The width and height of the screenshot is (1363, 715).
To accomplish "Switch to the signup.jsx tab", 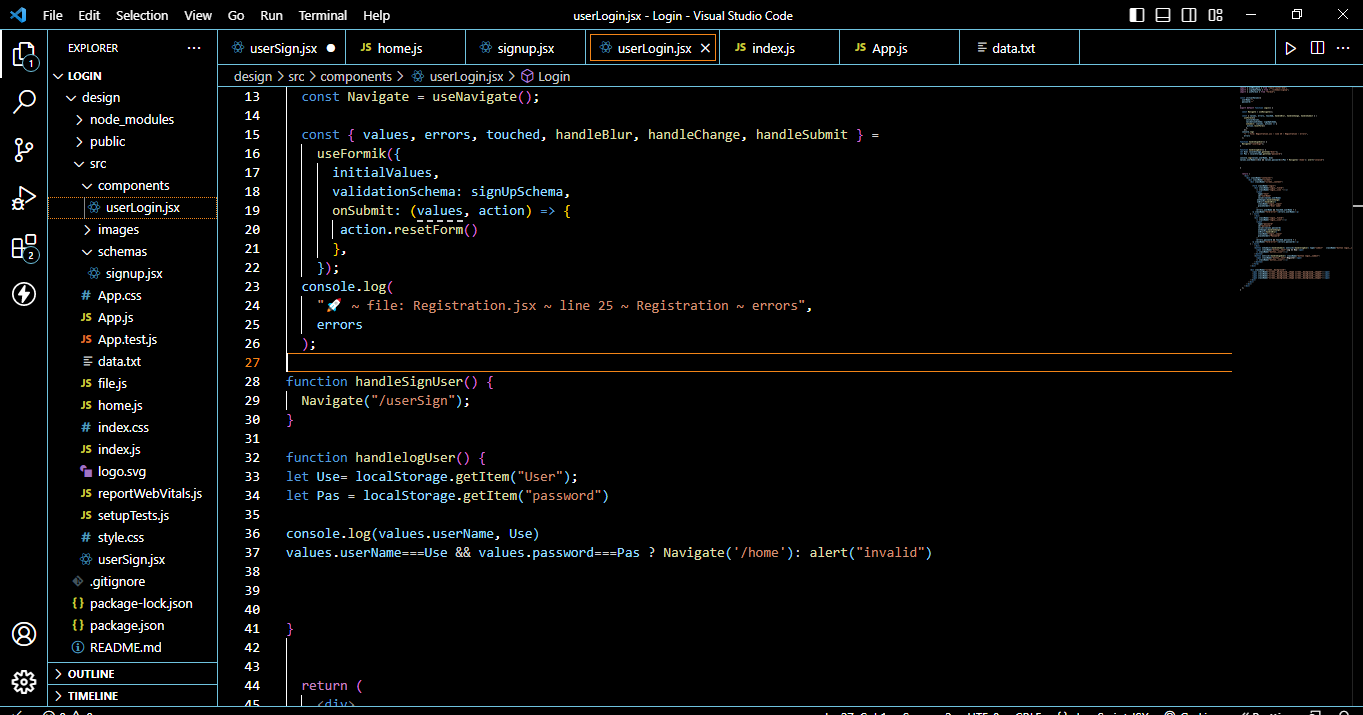I will (x=526, y=48).
